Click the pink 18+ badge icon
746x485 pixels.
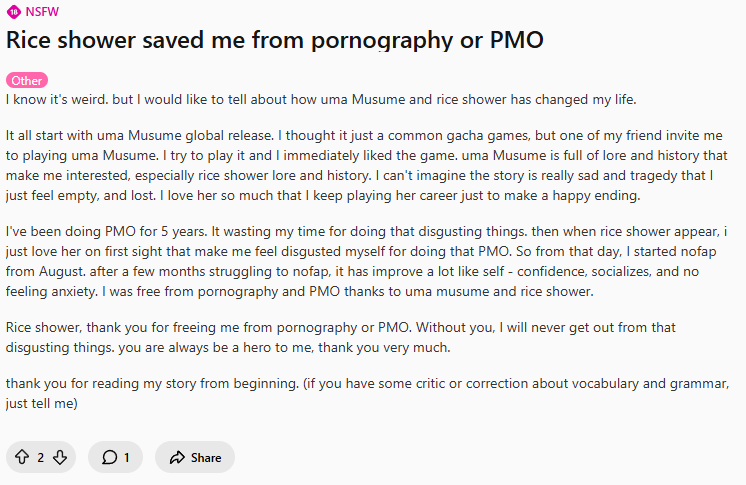(14, 12)
